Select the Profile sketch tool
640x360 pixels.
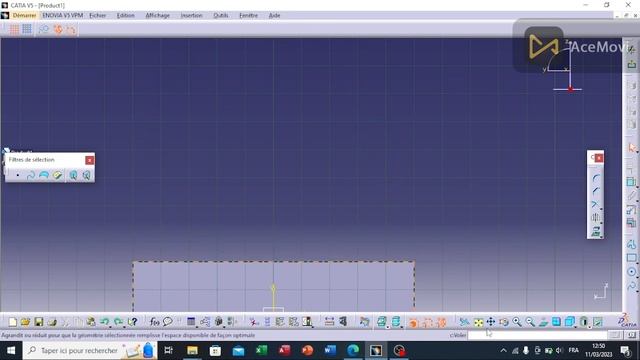[x=631, y=244]
